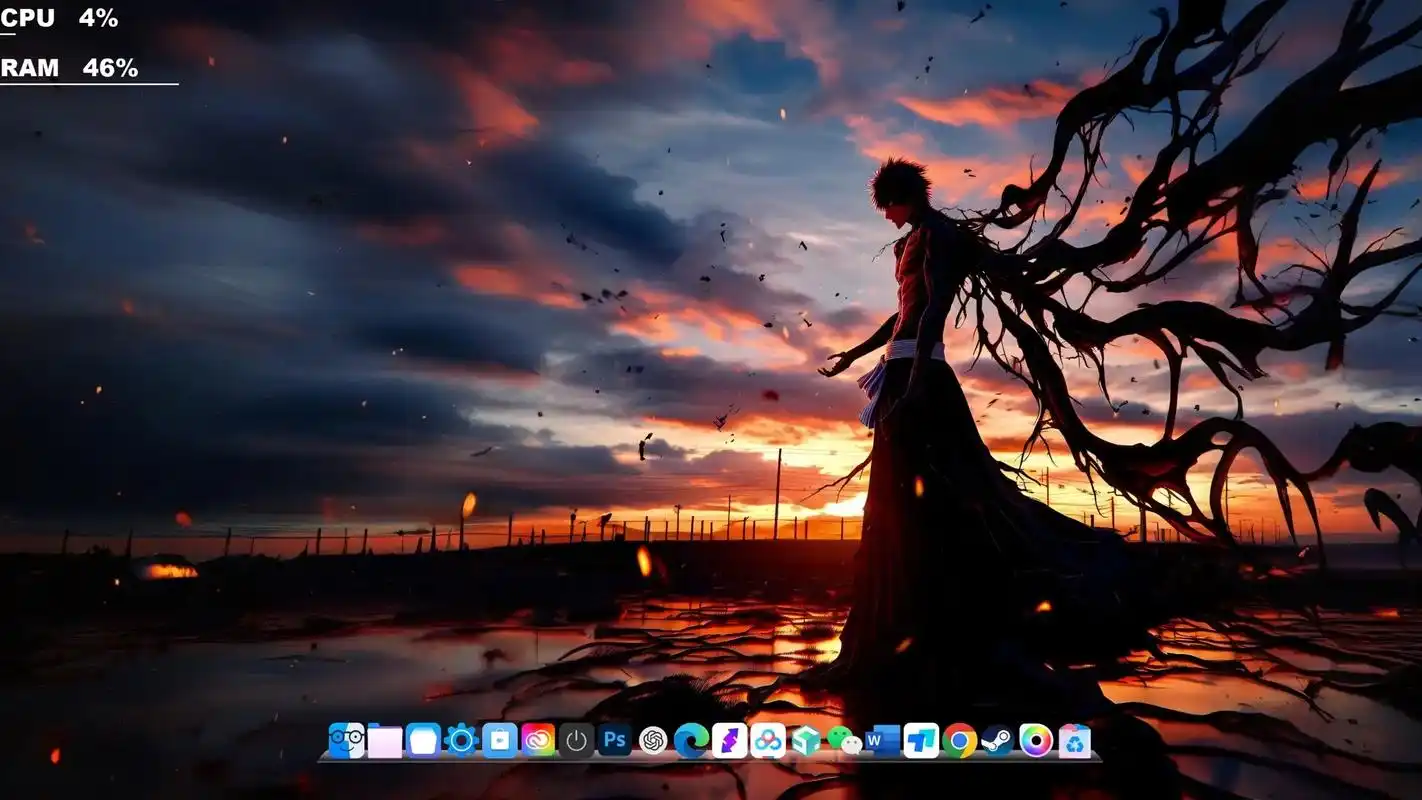Open the Store shopping bag icon
The width and height of the screenshot is (1422, 800).
pos(500,741)
